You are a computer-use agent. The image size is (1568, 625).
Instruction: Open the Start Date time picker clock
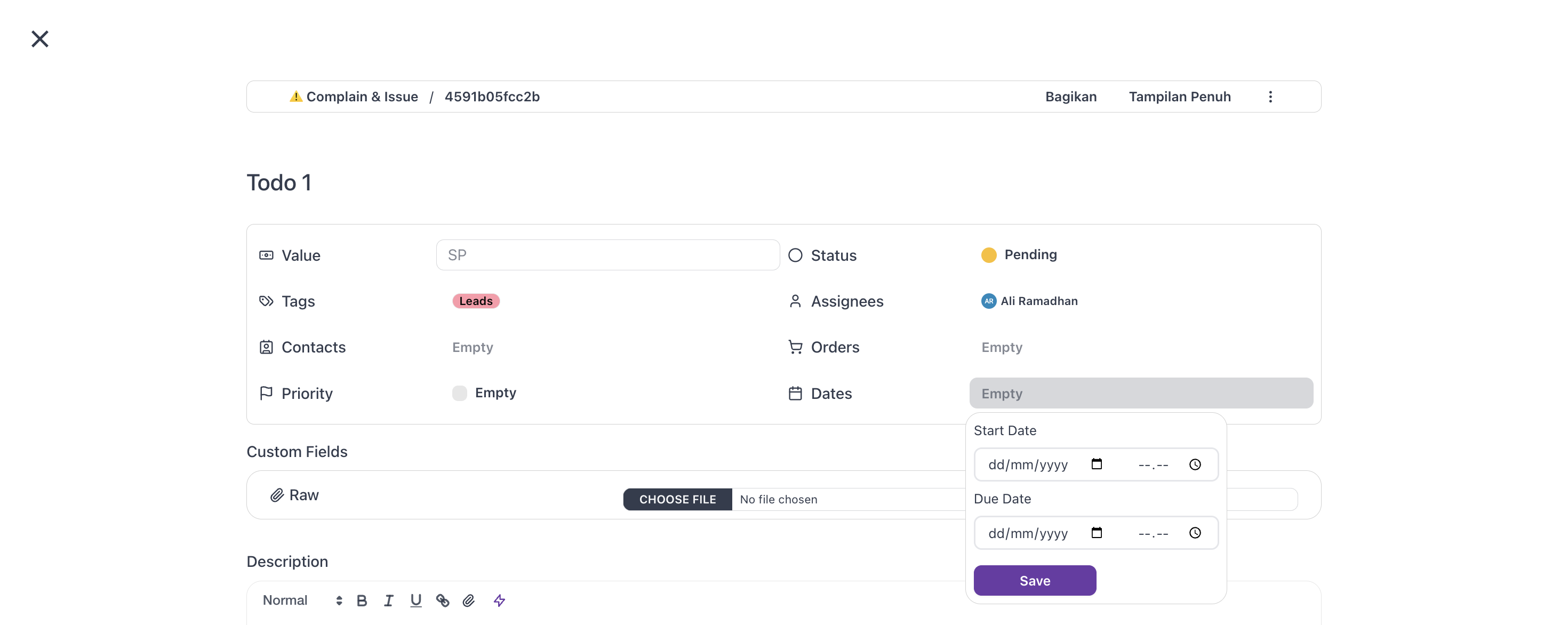(x=1195, y=464)
